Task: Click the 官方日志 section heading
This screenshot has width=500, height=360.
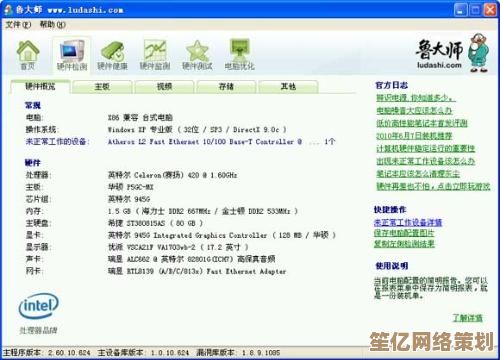Action: pyautogui.click(x=392, y=85)
